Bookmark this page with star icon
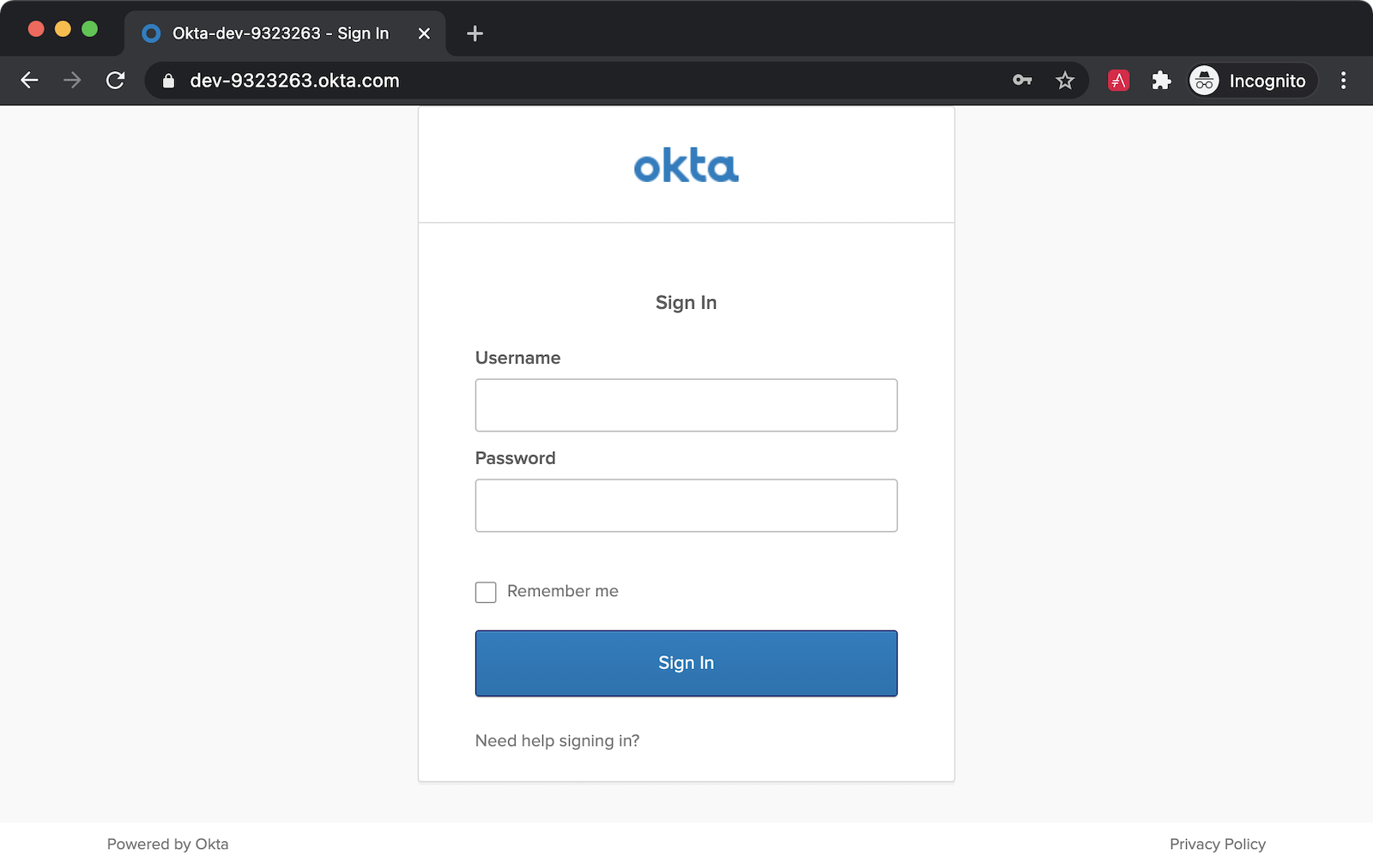The width and height of the screenshot is (1373, 868). pyautogui.click(x=1065, y=81)
